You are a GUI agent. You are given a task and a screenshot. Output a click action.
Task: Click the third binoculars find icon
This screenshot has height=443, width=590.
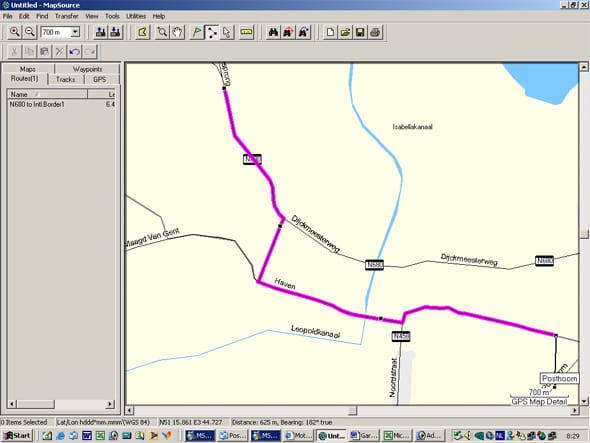pos(304,32)
